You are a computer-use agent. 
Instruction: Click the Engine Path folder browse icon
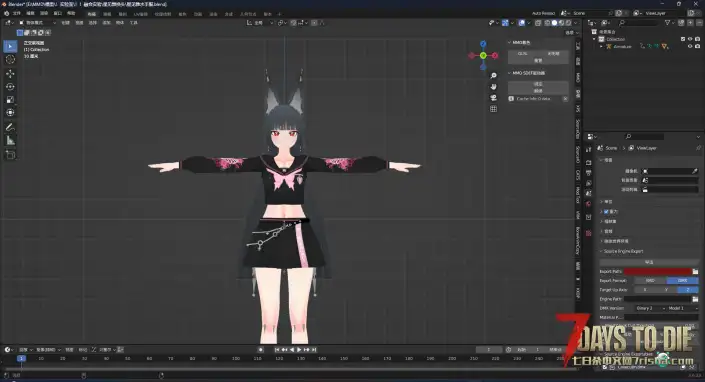(695, 299)
